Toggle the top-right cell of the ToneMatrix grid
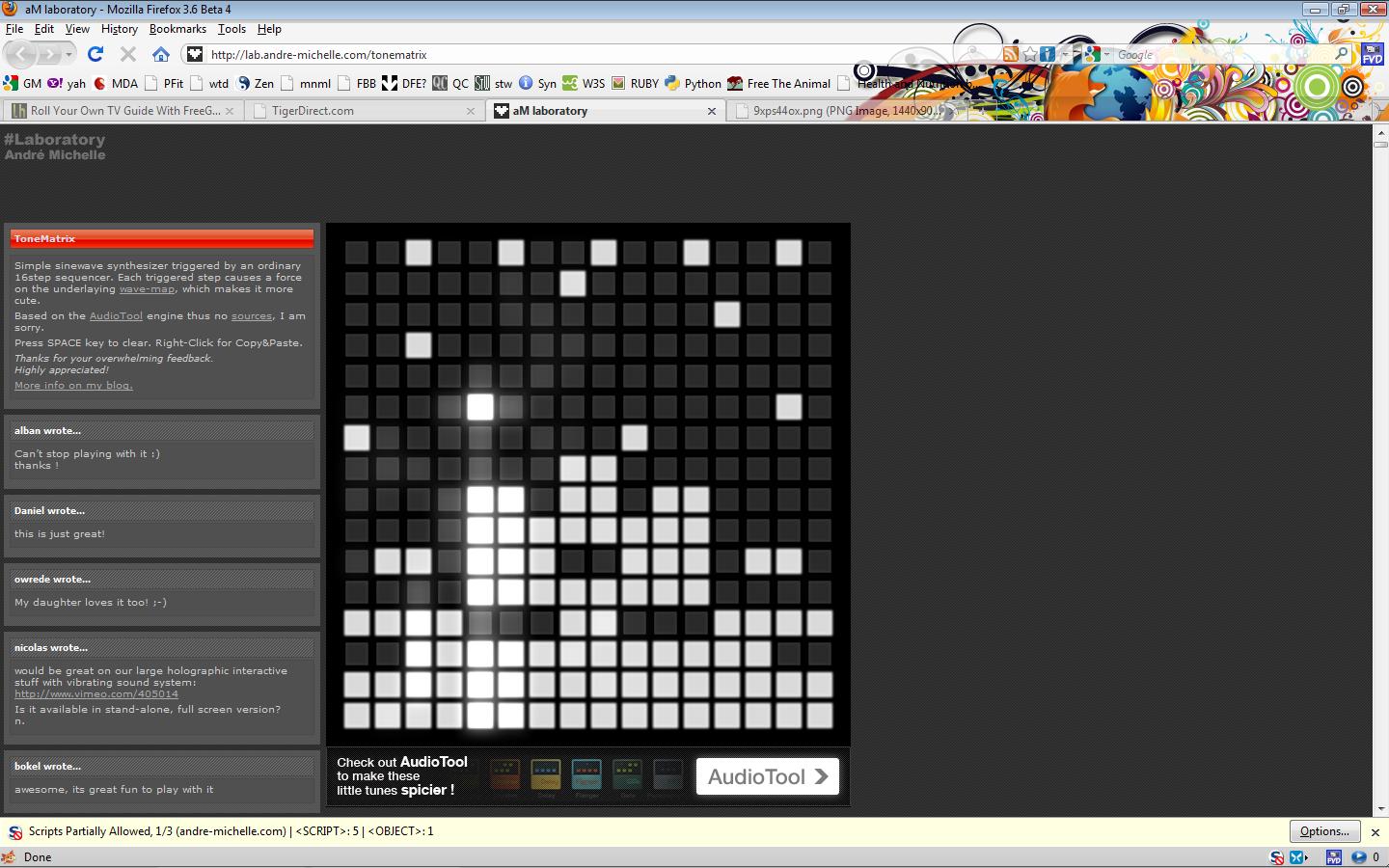The image size is (1389, 868). (820, 253)
